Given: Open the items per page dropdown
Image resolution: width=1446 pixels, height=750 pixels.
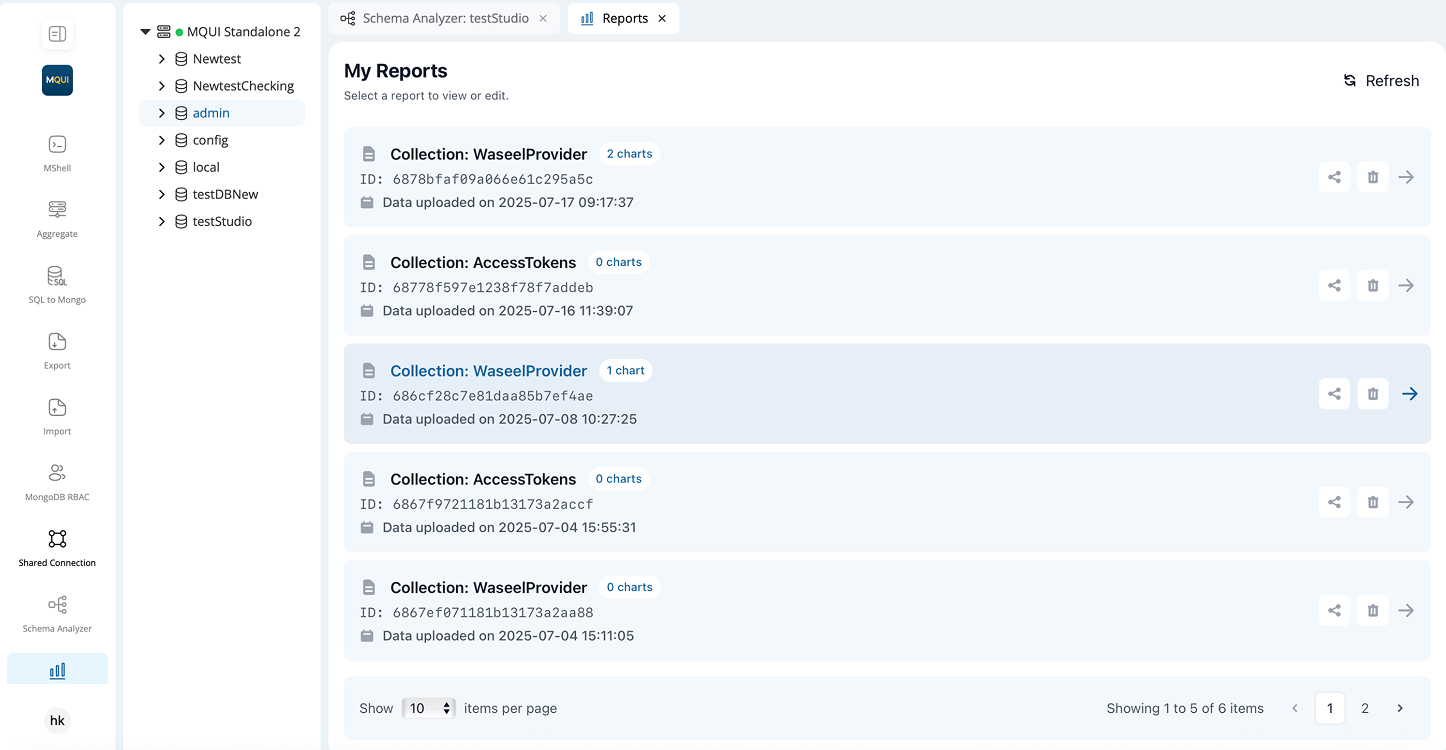Looking at the screenshot, I should click(429, 708).
